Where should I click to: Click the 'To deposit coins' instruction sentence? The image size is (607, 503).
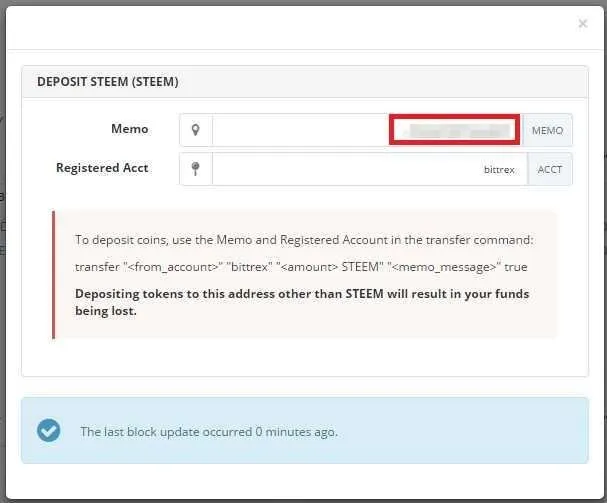pos(304,240)
